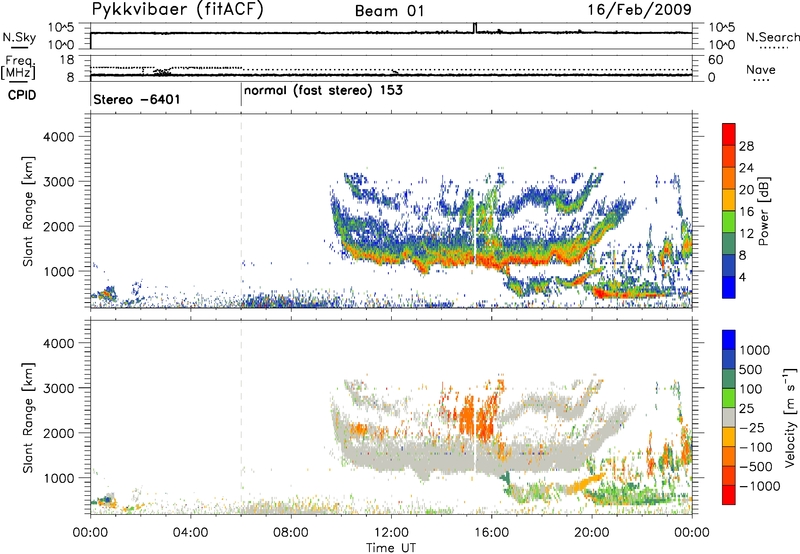
Task: Click the "16:00" time axis tick
Action: click(491, 533)
